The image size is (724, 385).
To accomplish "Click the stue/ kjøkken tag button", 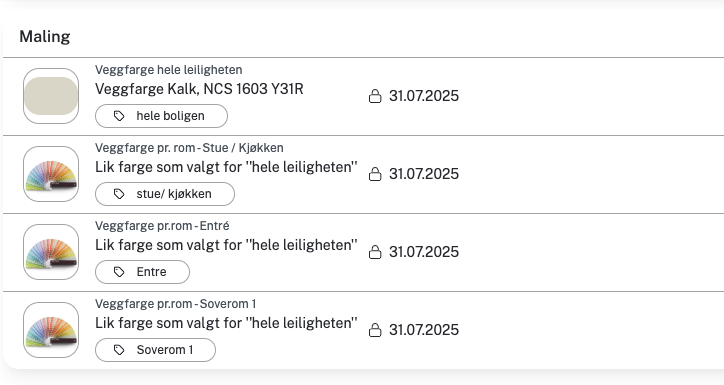I will tap(165, 194).
